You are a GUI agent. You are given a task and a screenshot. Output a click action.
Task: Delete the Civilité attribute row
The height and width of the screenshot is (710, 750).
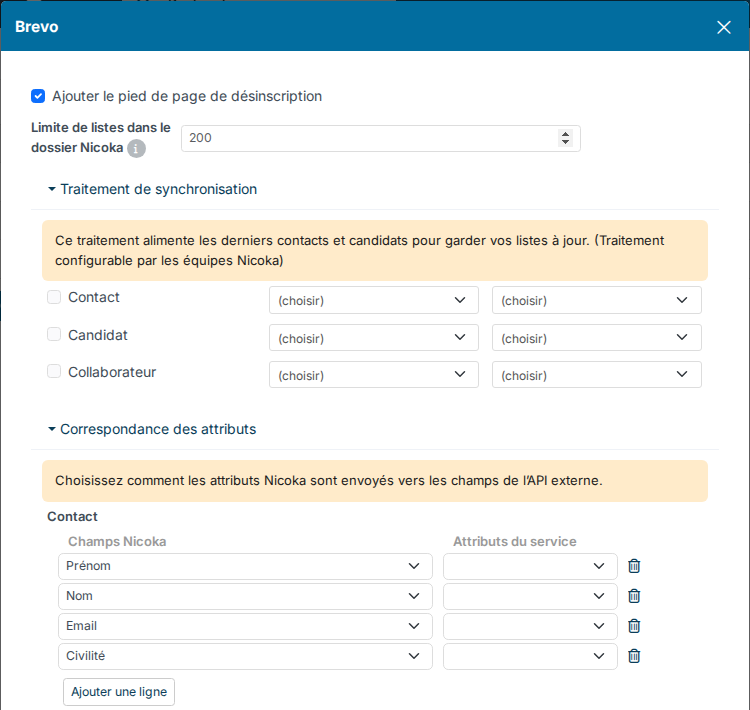tap(634, 656)
